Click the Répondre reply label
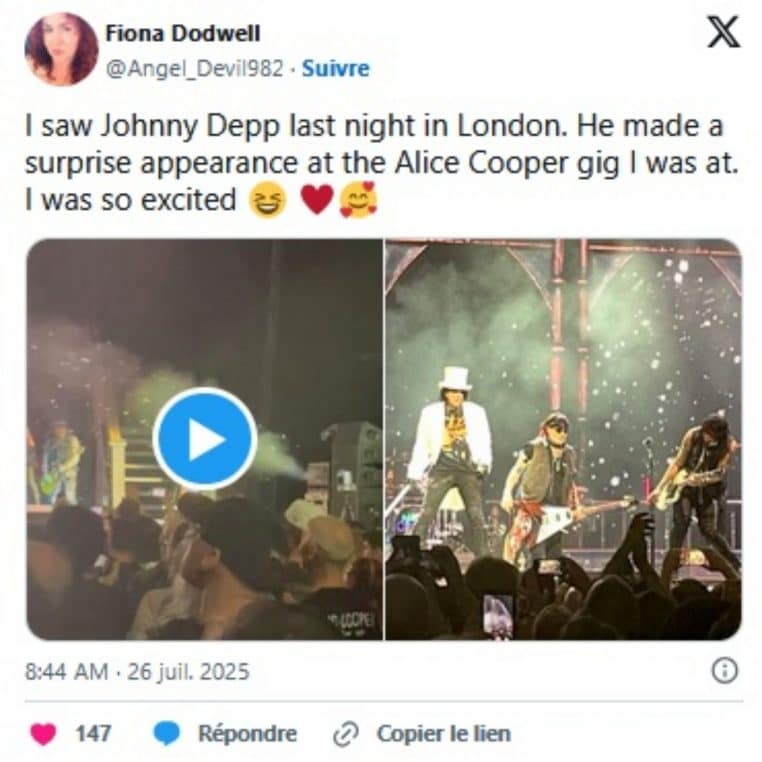This screenshot has height=762, width=762. coord(247,734)
